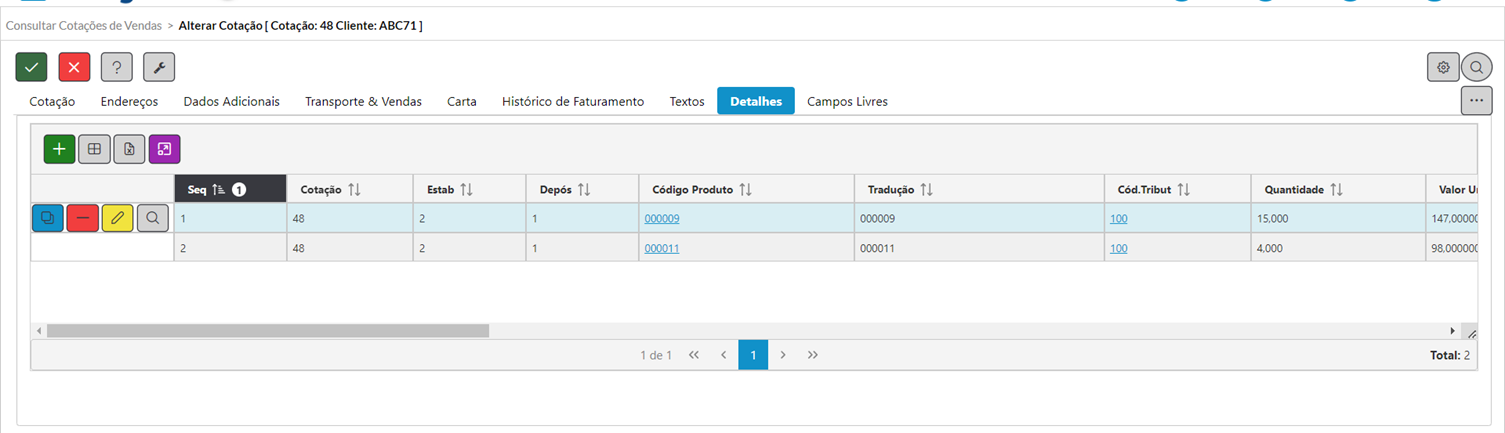Go to the next page
The image size is (1505, 433).
tap(783, 355)
